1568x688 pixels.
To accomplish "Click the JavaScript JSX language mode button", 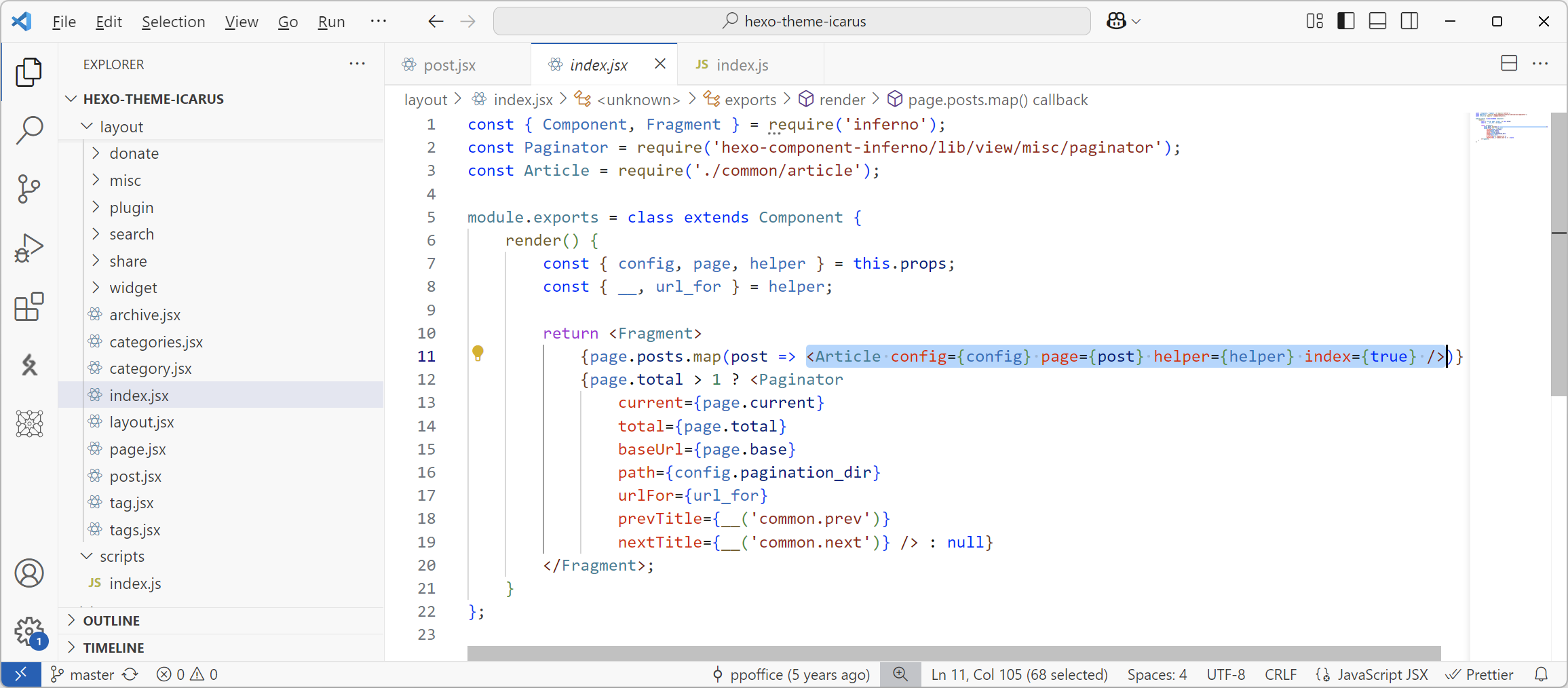I will (1381, 674).
